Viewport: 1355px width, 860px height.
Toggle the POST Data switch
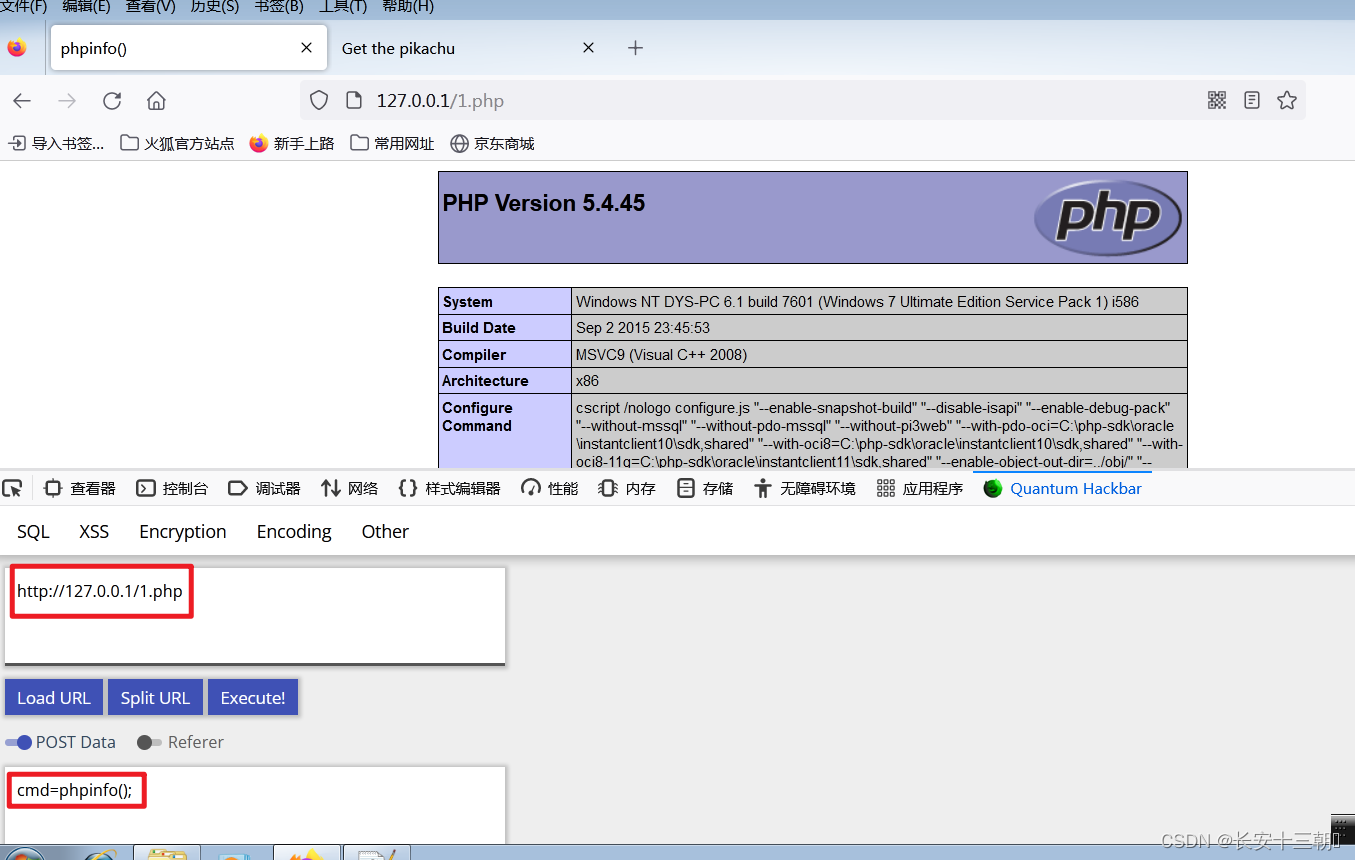19,742
